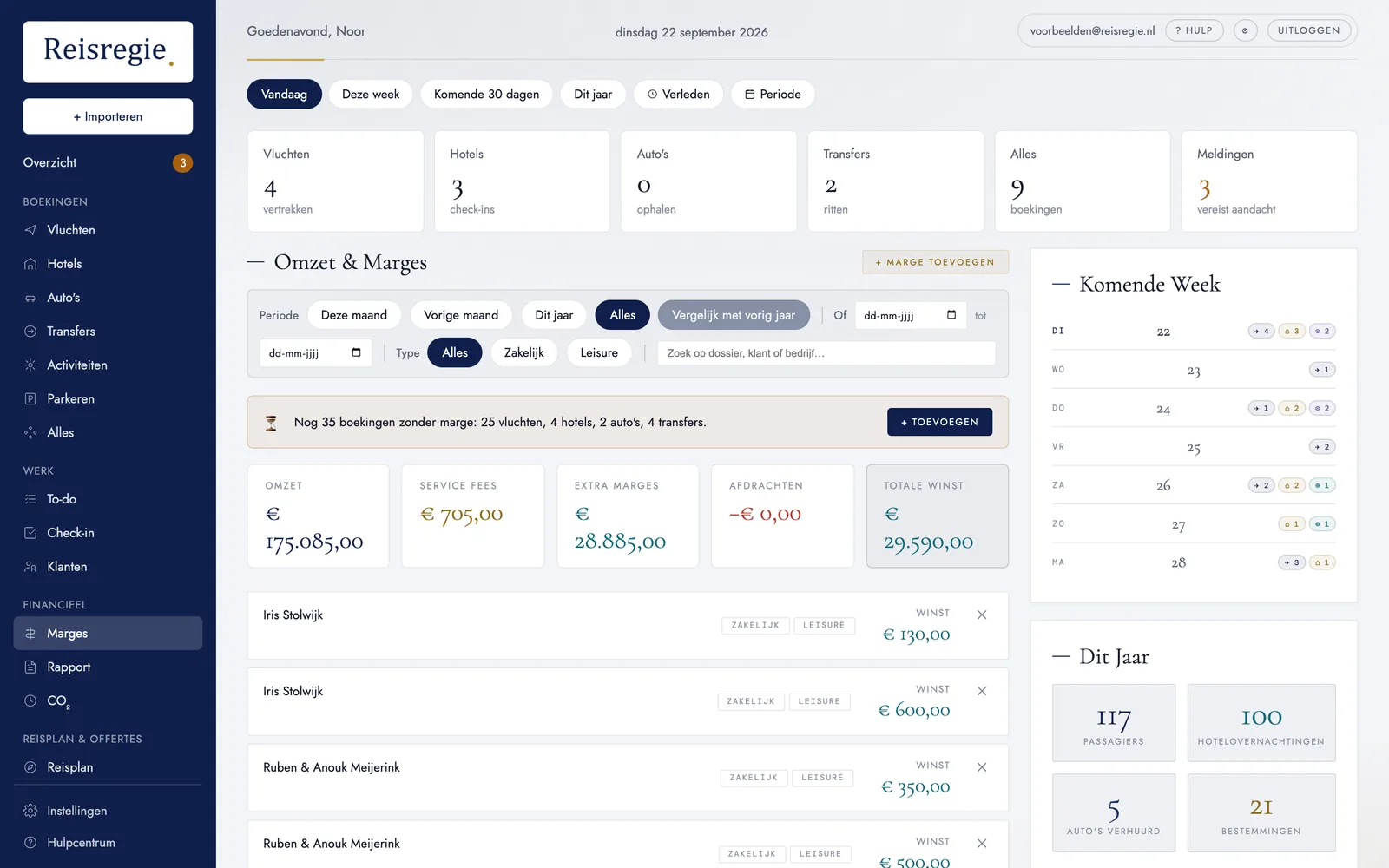Click Toevoegen in the missing-margin banner

click(x=939, y=422)
